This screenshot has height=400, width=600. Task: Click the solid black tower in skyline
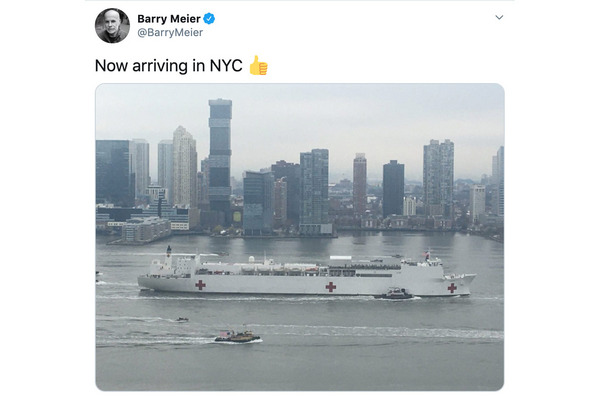[x=393, y=189]
